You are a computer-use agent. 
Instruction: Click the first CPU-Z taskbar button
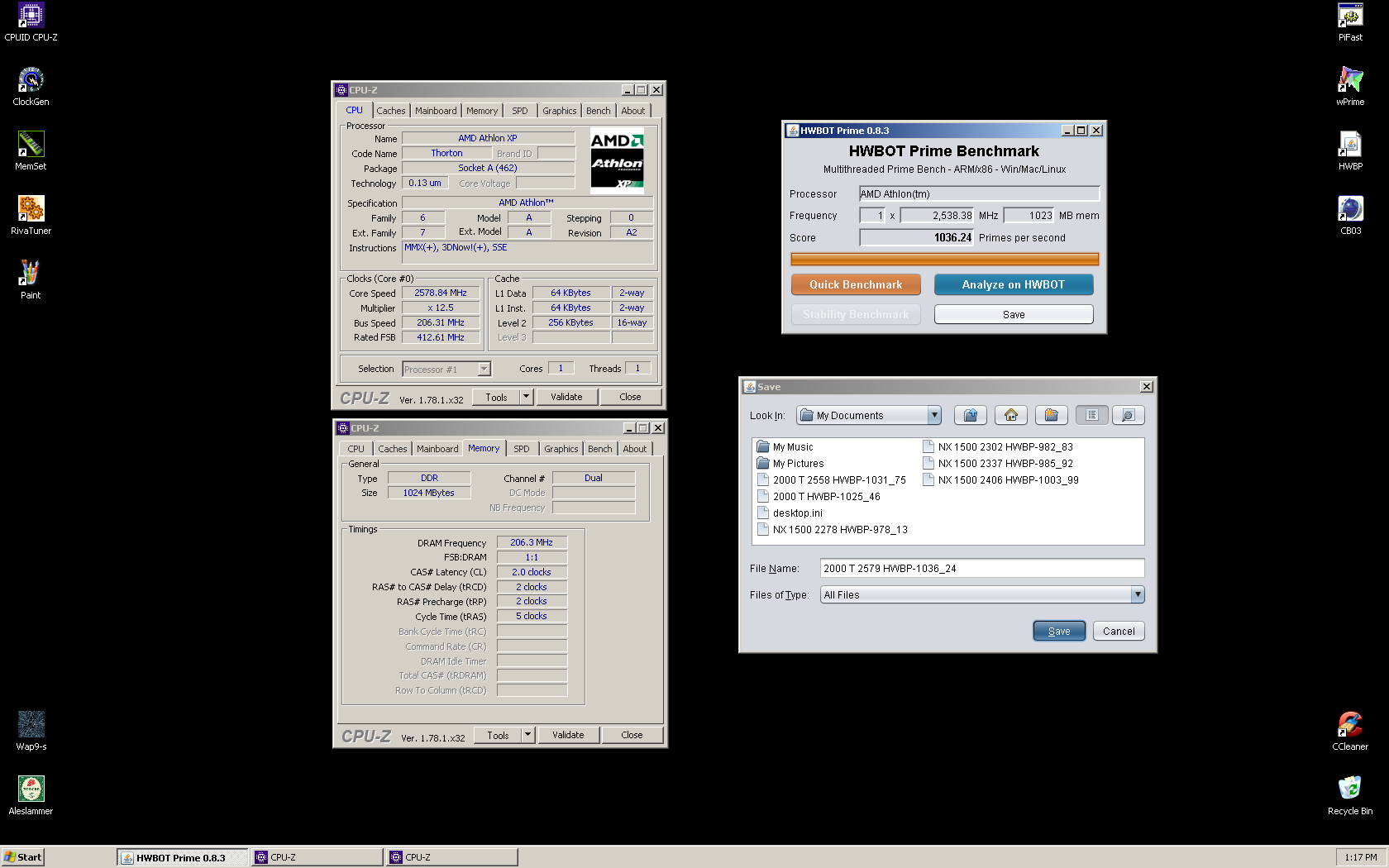pyautogui.click(x=317, y=857)
